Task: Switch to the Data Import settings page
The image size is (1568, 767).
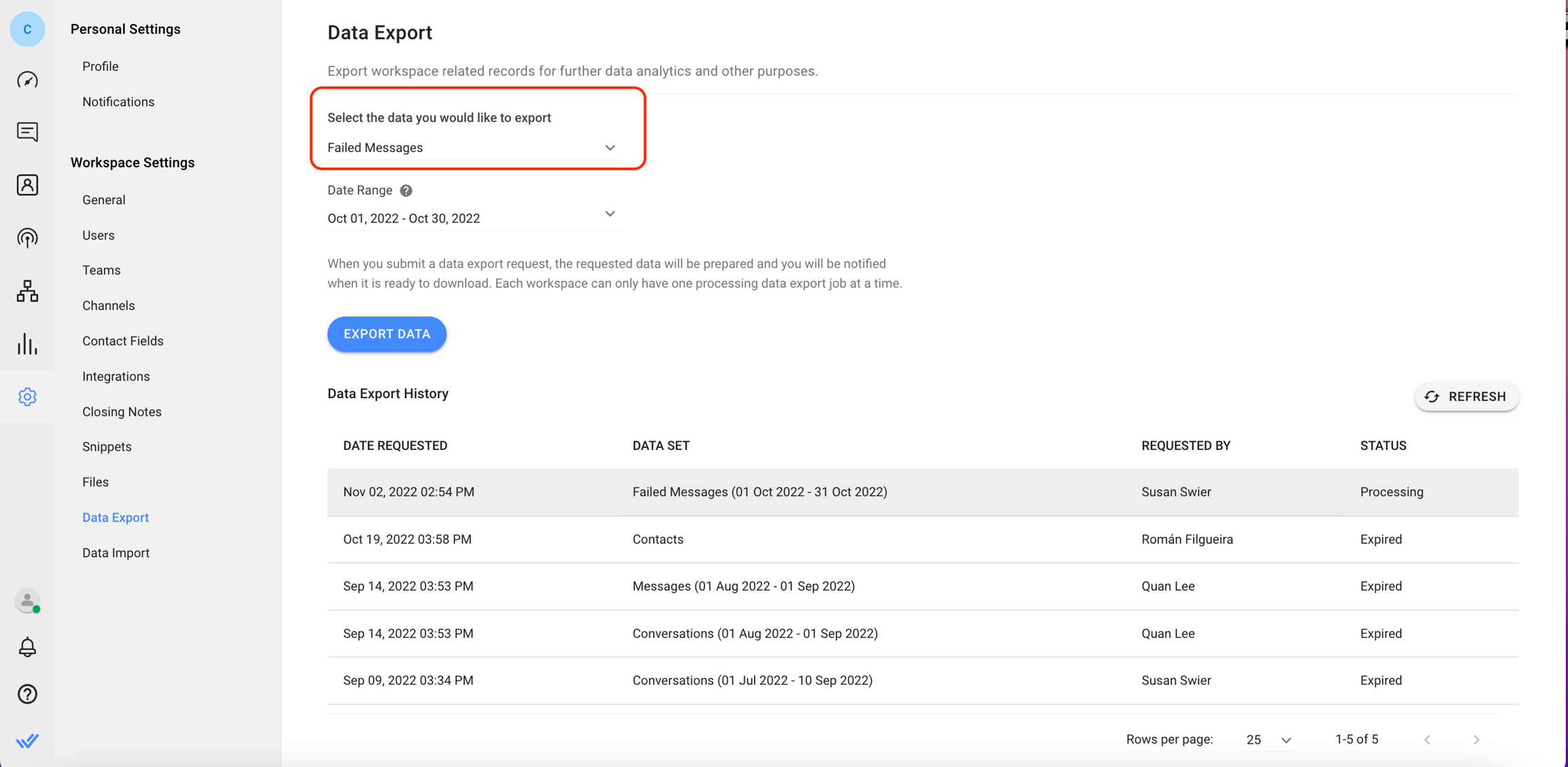Action: (116, 553)
